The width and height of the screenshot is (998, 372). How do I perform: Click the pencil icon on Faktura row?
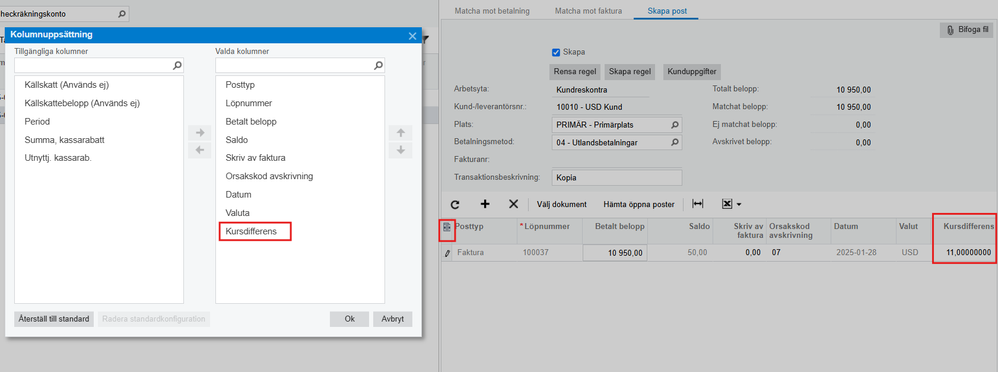pyautogui.click(x=447, y=253)
